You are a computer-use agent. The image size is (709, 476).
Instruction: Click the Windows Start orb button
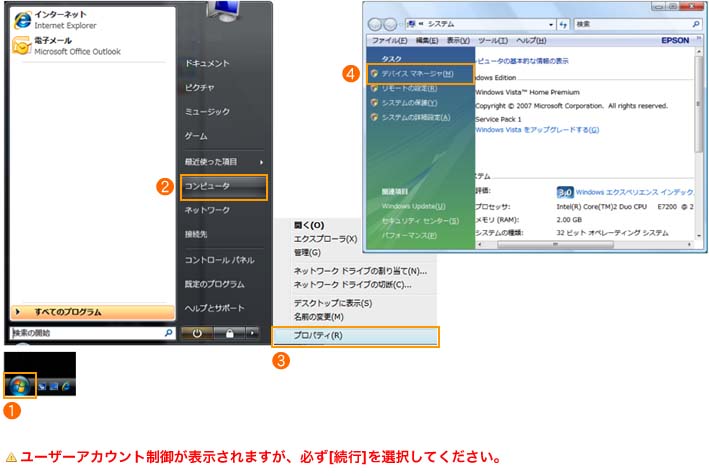pyautogui.click(x=19, y=386)
